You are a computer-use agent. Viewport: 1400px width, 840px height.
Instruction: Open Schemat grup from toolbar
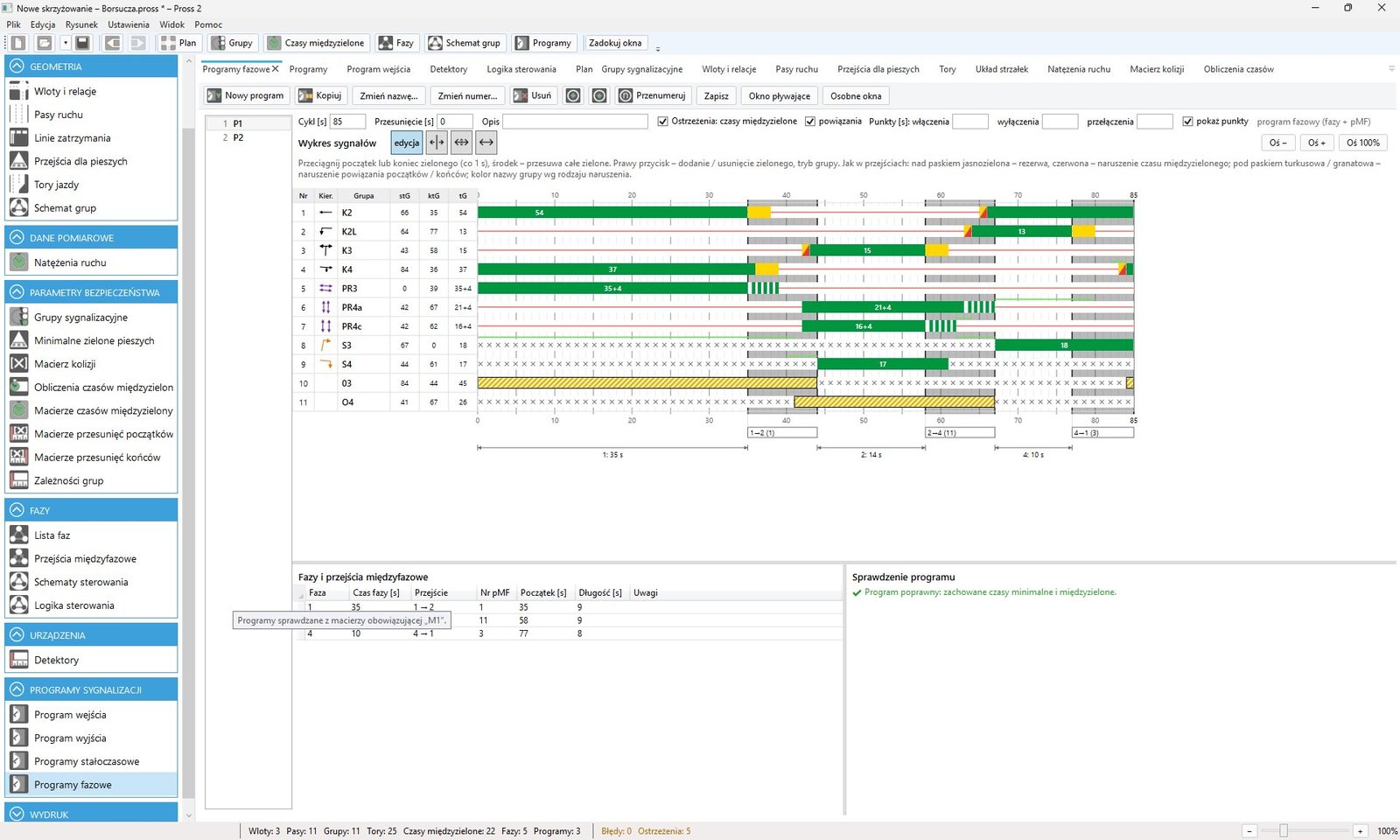[464, 43]
